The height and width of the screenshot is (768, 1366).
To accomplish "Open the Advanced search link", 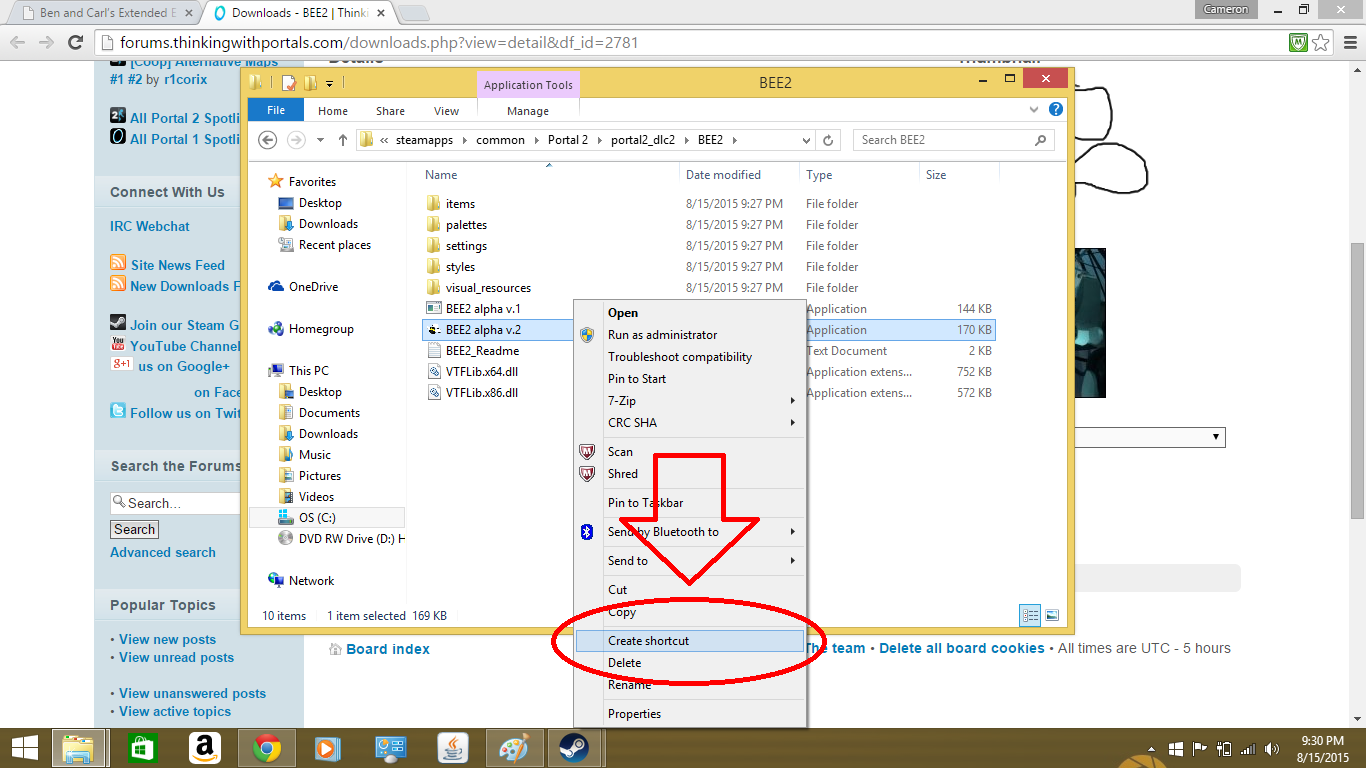I will (163, 552).
